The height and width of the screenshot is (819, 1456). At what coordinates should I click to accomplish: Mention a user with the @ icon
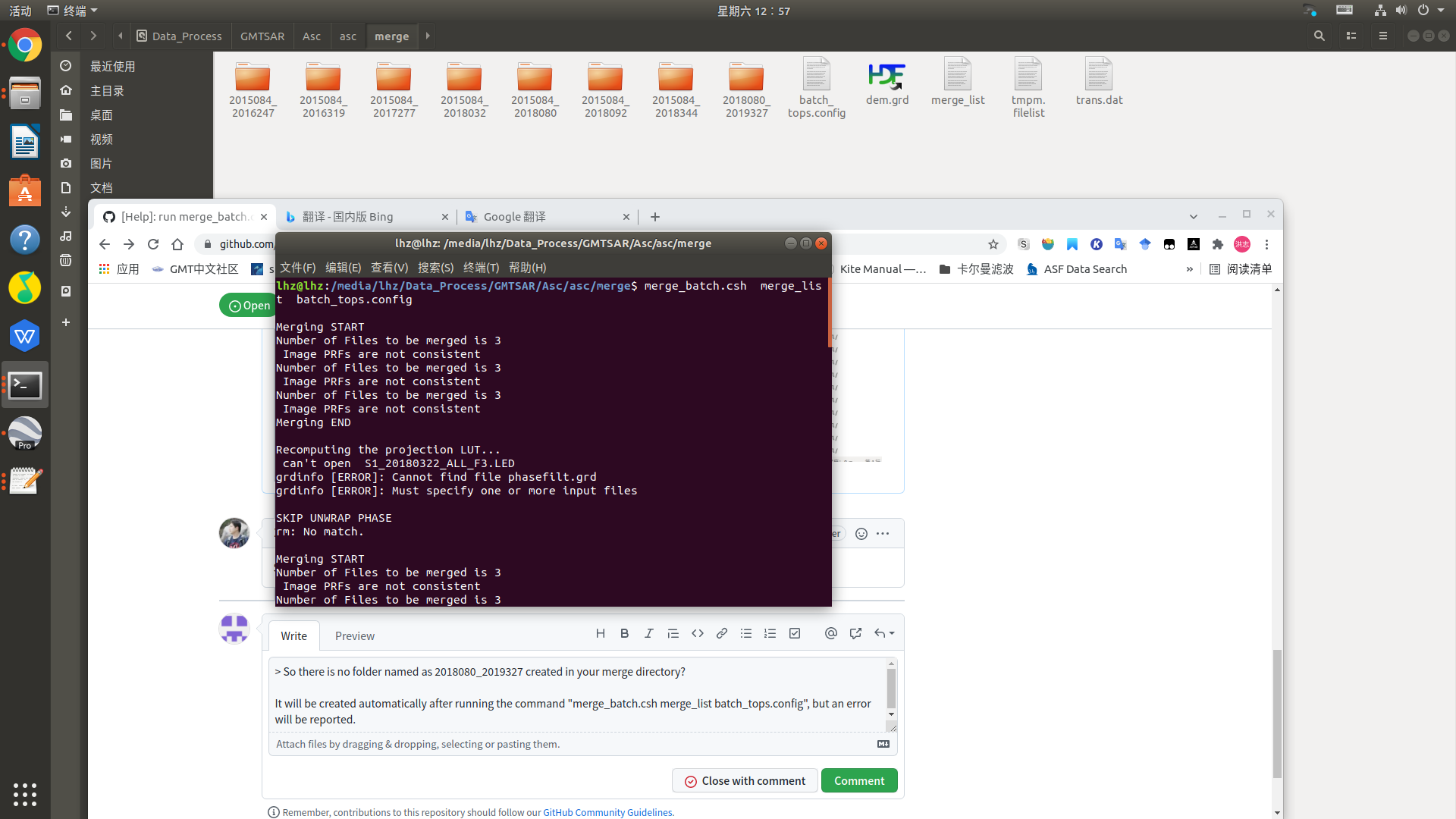click(830, 633)
